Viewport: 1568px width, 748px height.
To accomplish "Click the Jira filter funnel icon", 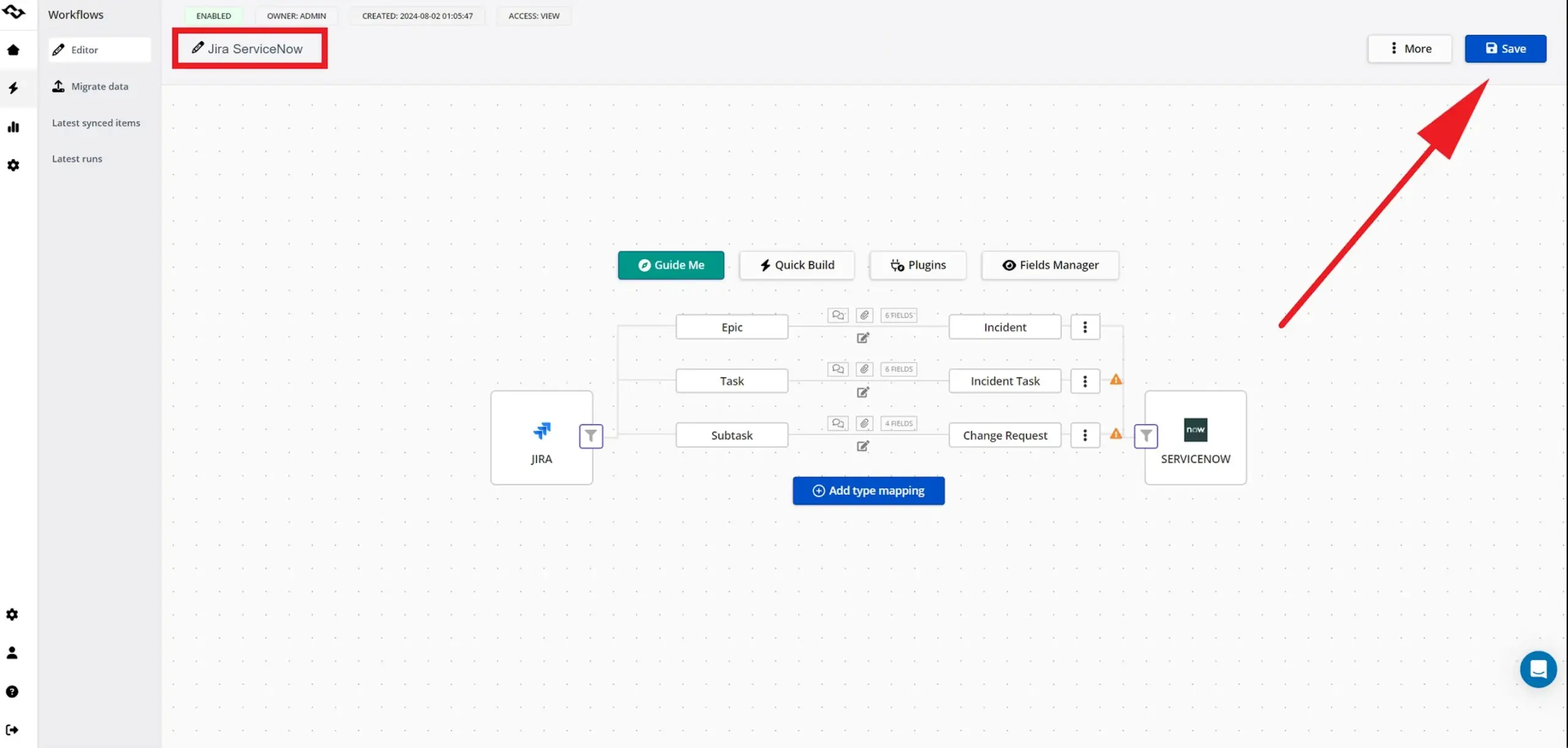I will [x=590, y=436].
